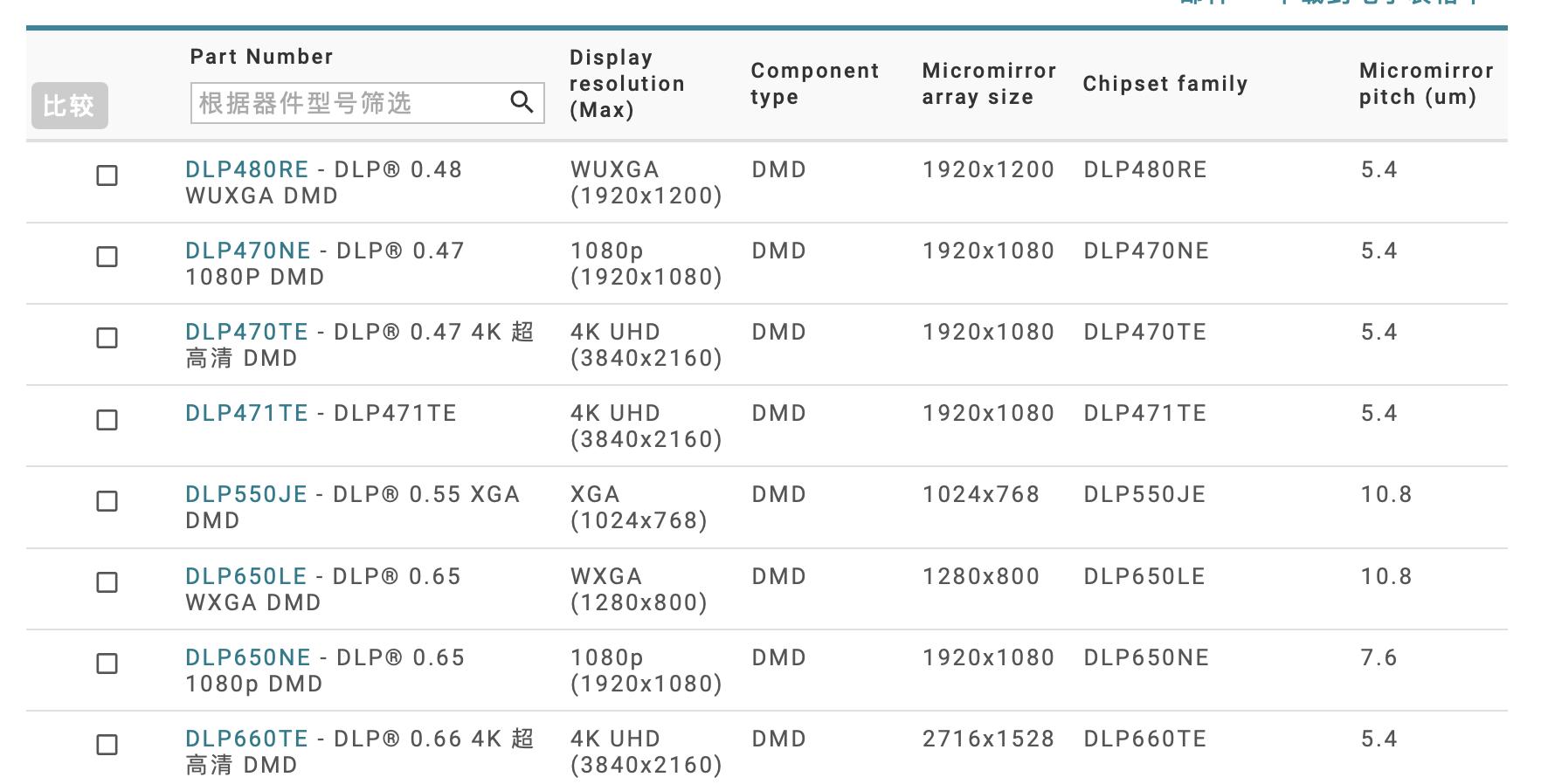Tick the DLP470TE row checkbox
Image resolution: width=1541 pixels, height=784 pixels.
point(107,338)
